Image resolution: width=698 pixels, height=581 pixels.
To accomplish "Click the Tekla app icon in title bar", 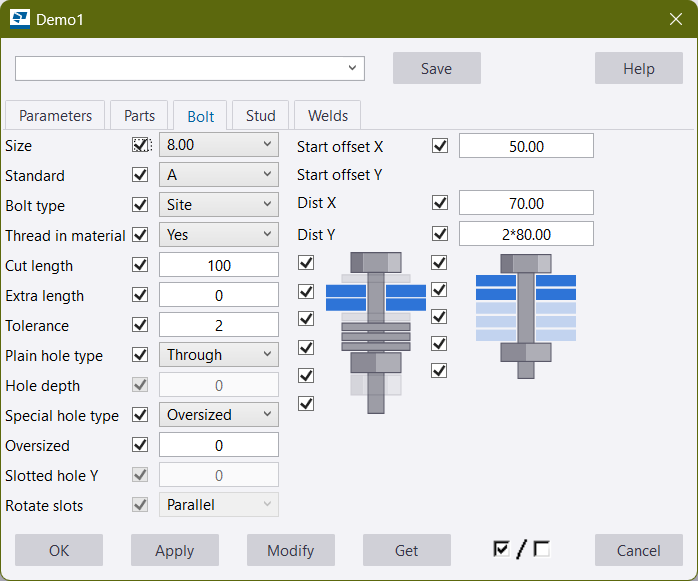I will pos(20,19).
